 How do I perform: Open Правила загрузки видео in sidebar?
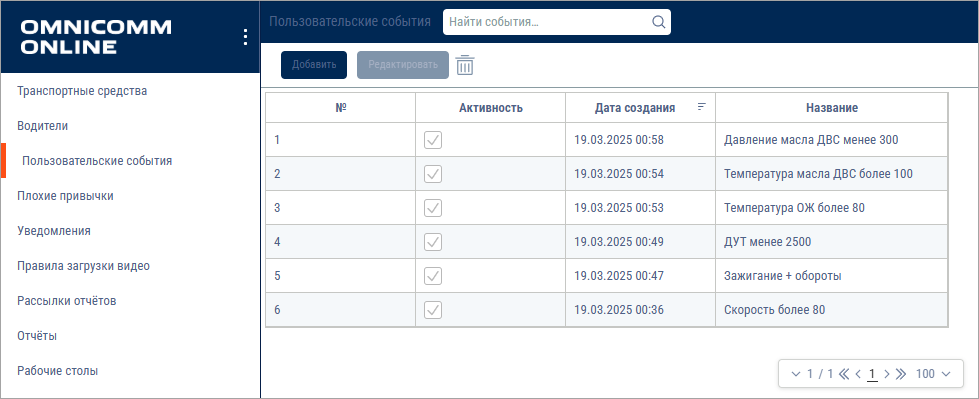(x=84, y=266)
